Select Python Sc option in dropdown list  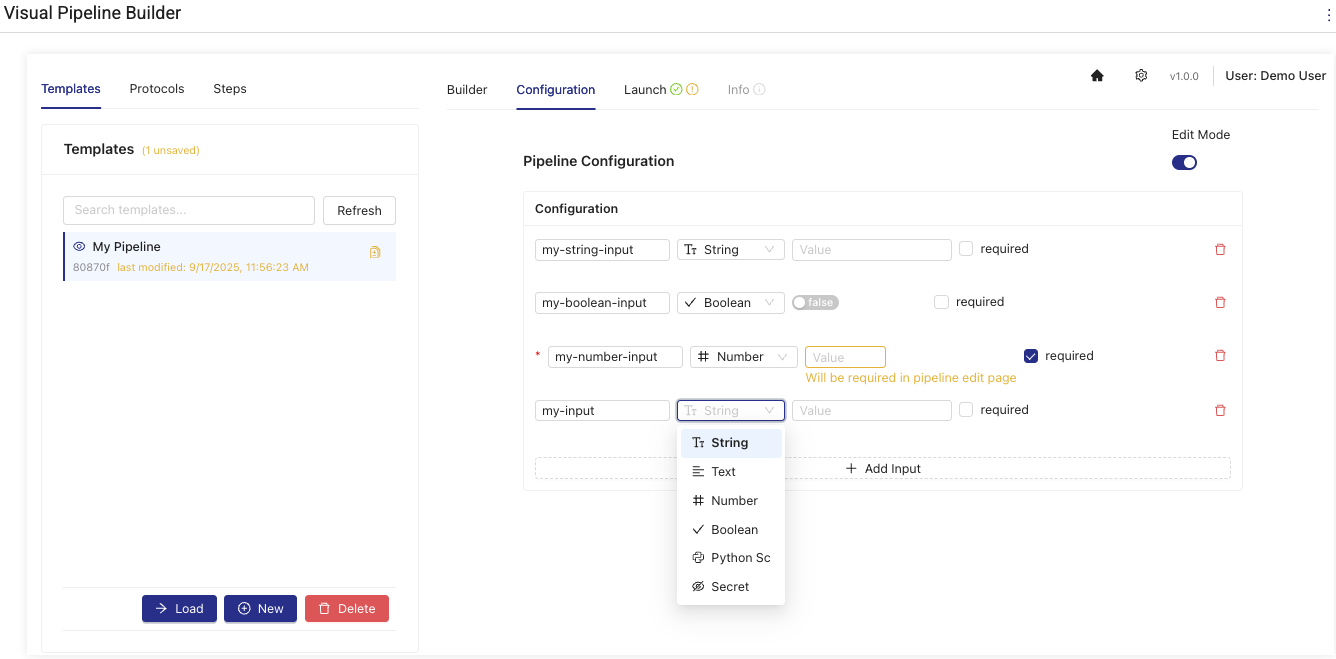[731, 558]
